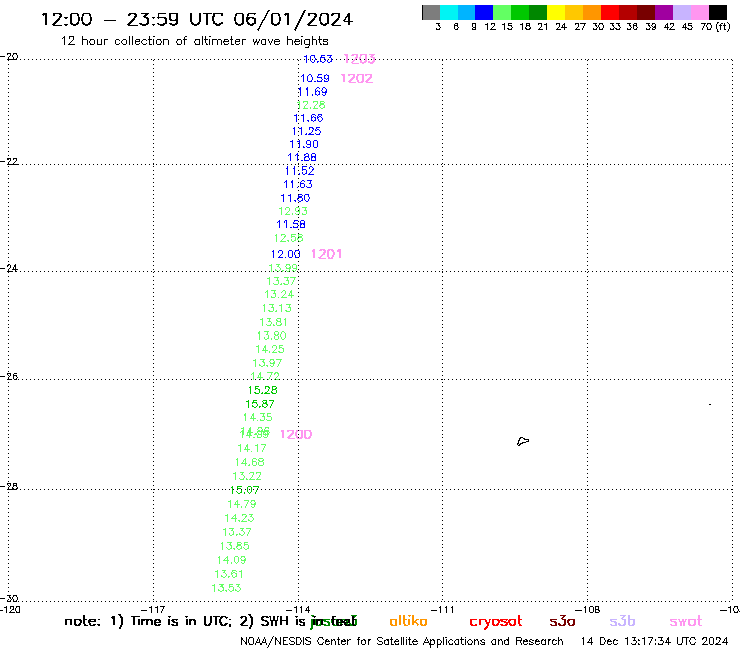Click the 's3b' satellite legend label
This screenshot has width=740, height=650.
tap(622, 621)
